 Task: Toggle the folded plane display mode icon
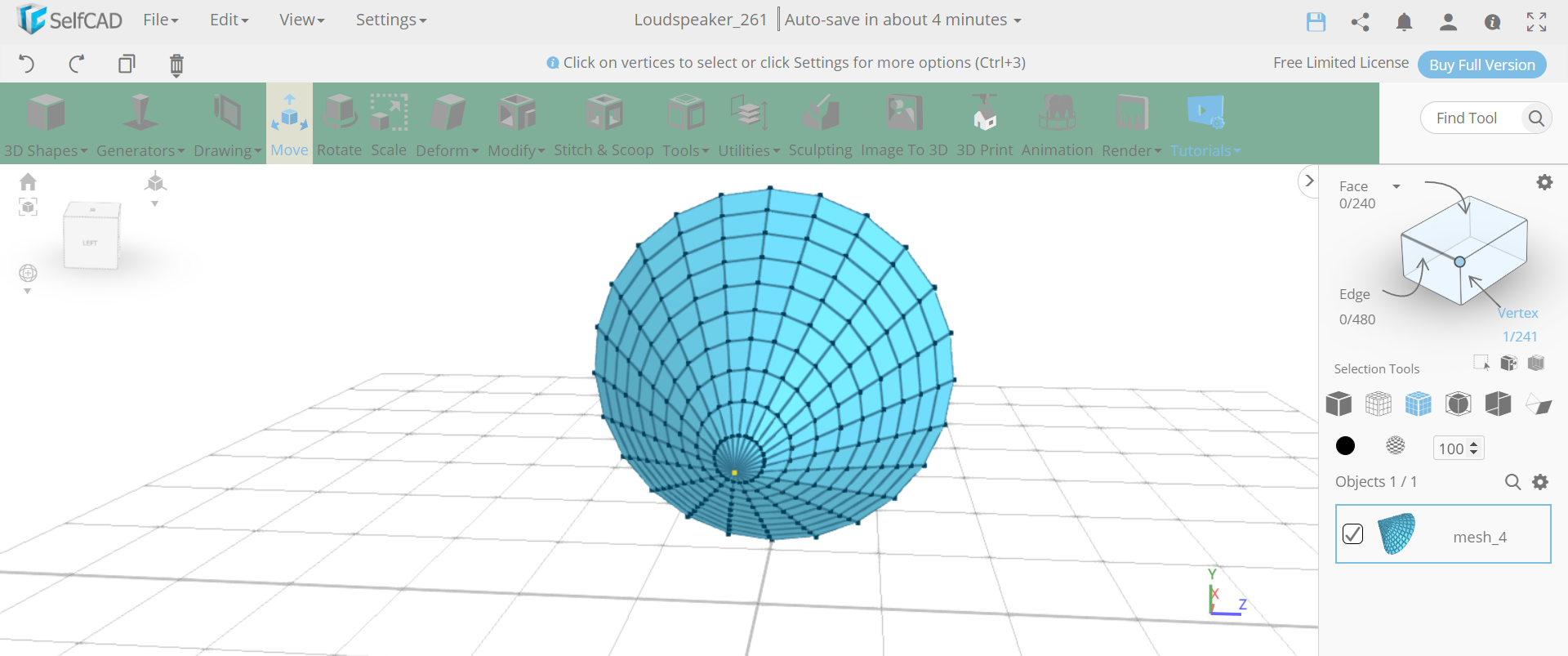(1539, 404)
